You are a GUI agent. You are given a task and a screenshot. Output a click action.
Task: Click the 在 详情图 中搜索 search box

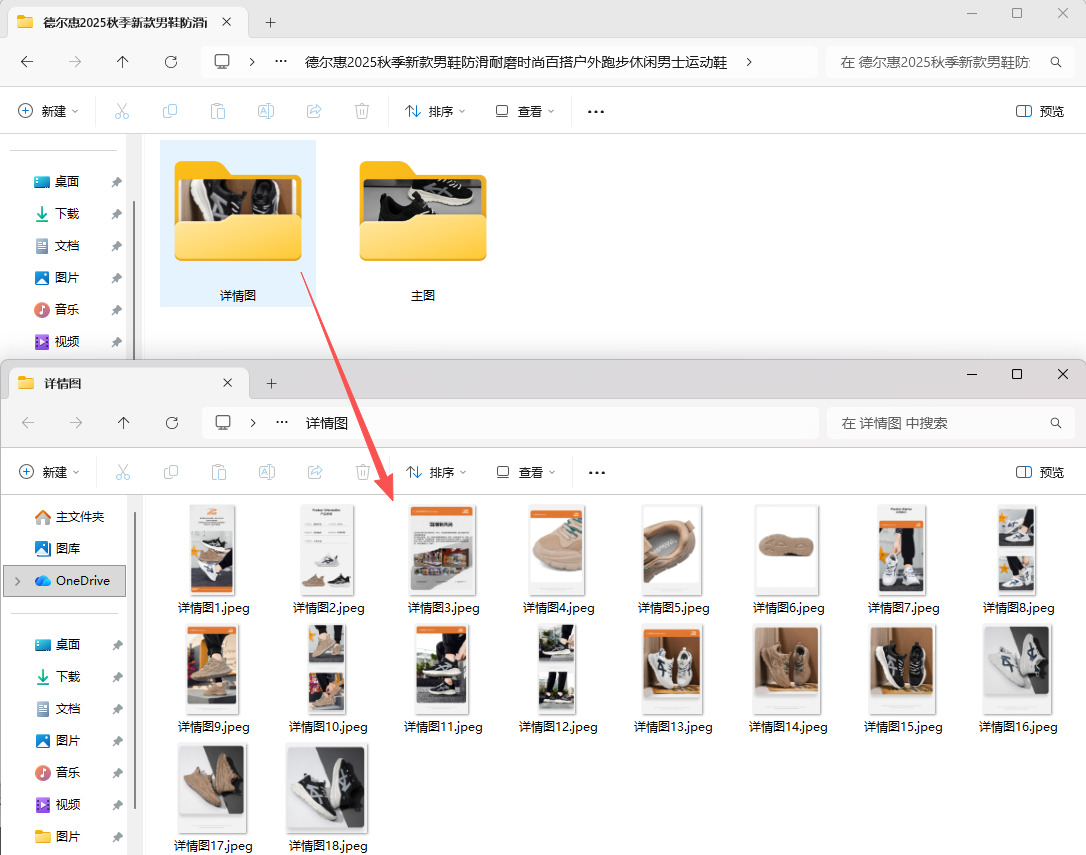pos(940,423)
